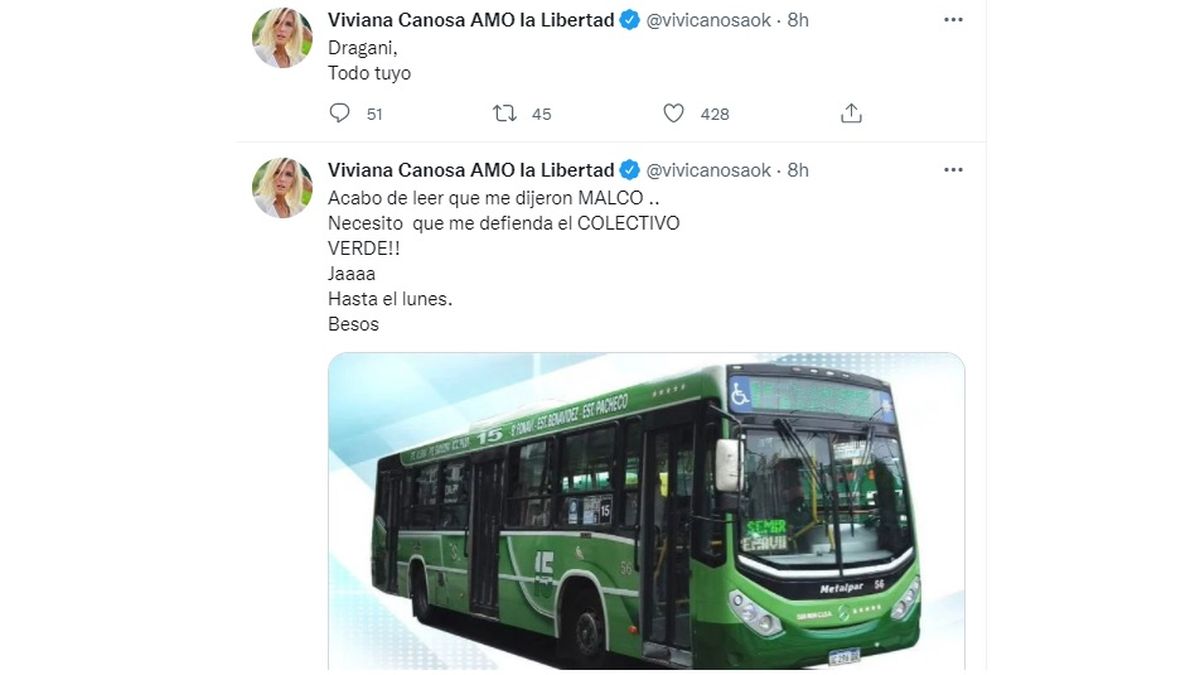Open the Viviana Canosa name on the second tweet
Viewport: 1200px width, 675px height.
(x=471, y=170)
